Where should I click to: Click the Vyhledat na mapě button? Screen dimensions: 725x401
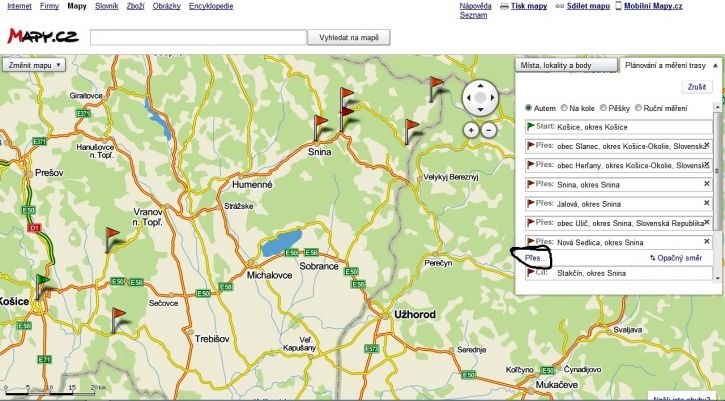click(349, 37)
